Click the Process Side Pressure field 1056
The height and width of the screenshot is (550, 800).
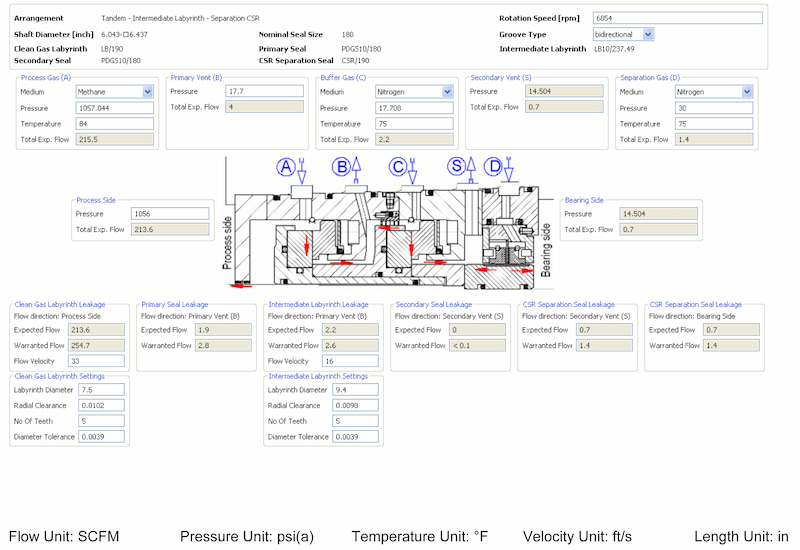point(170,214)
